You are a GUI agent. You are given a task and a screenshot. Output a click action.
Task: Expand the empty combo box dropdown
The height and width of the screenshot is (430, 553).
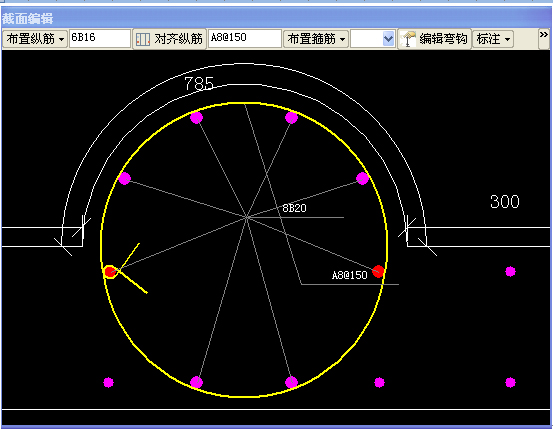pyautogui.click(x=388, y=39)
